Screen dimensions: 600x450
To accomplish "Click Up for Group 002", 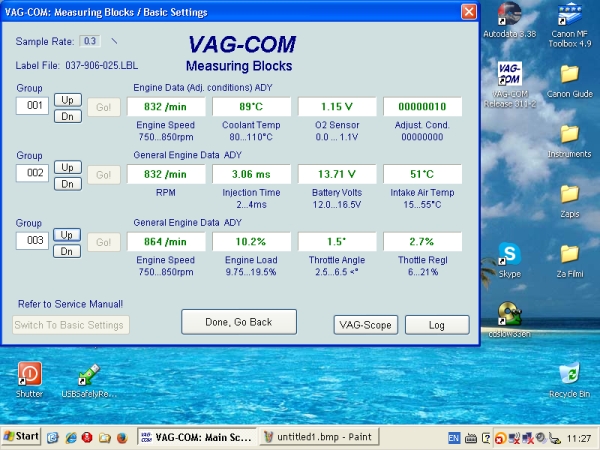I will [67, 167].
